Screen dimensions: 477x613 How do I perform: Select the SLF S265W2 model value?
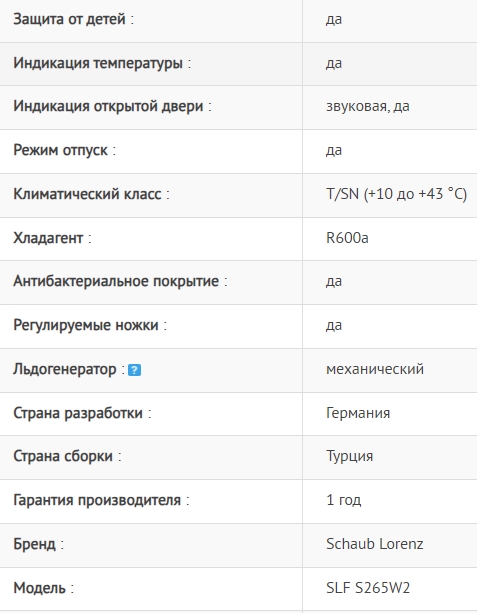coord(368,588)
